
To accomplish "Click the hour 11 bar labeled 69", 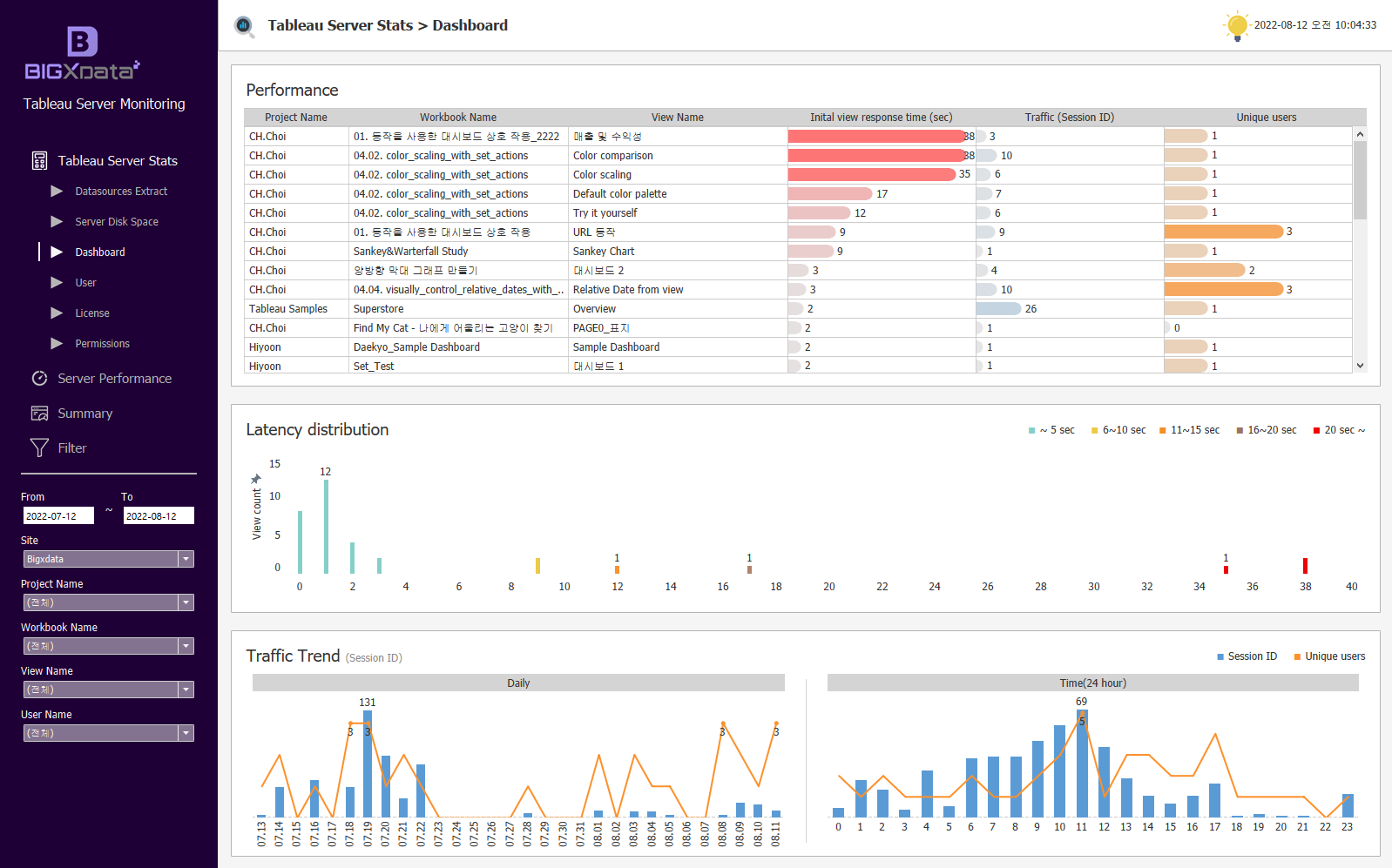I will (x=1082, y=763).
